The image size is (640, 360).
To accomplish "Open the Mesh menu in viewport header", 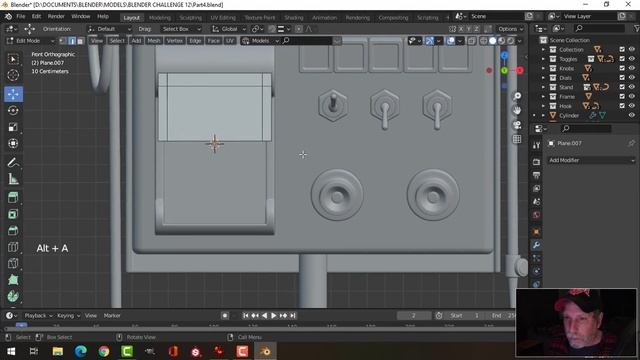I will (153, 41).
